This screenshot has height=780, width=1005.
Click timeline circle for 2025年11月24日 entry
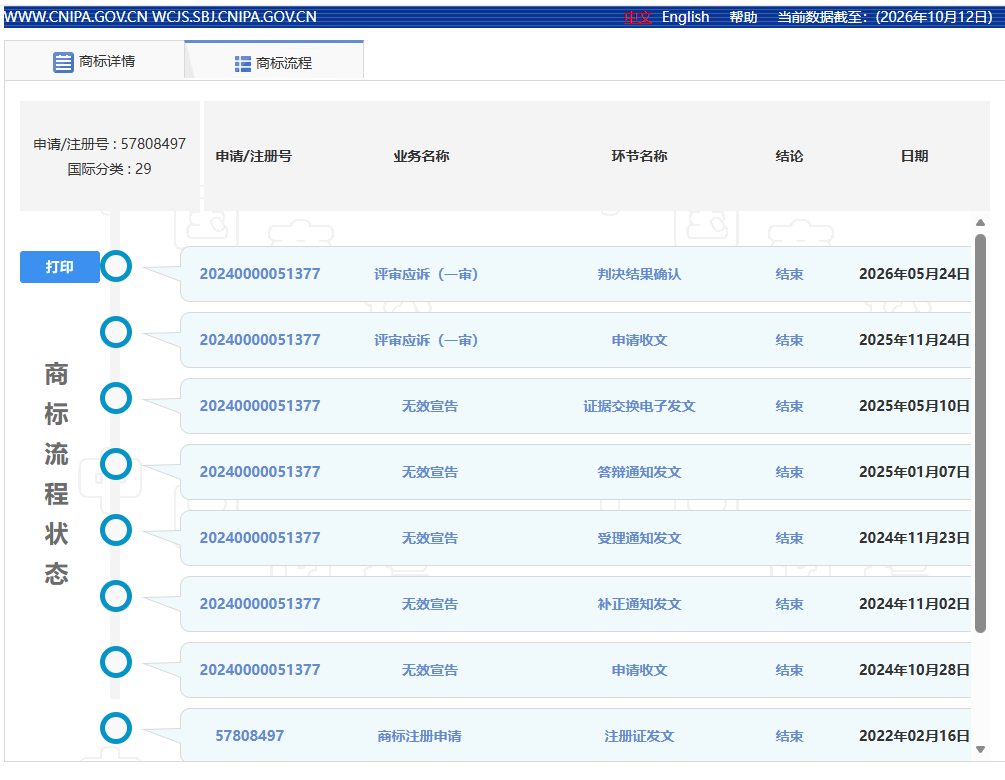pyautogui.click(x=116, y=332)
